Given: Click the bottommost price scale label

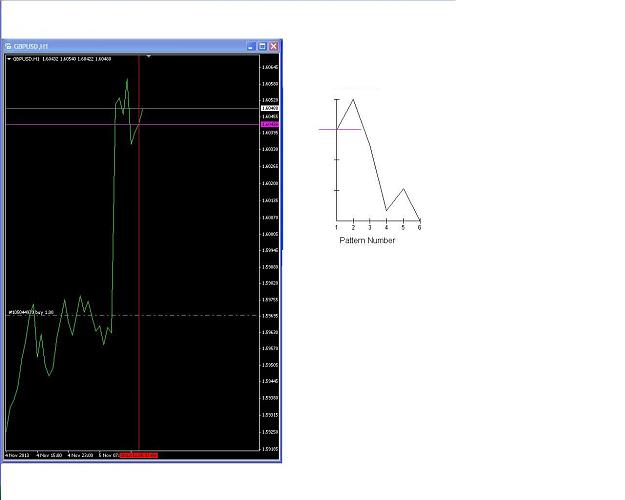Looking at the screenshot, I should point(270,449).
